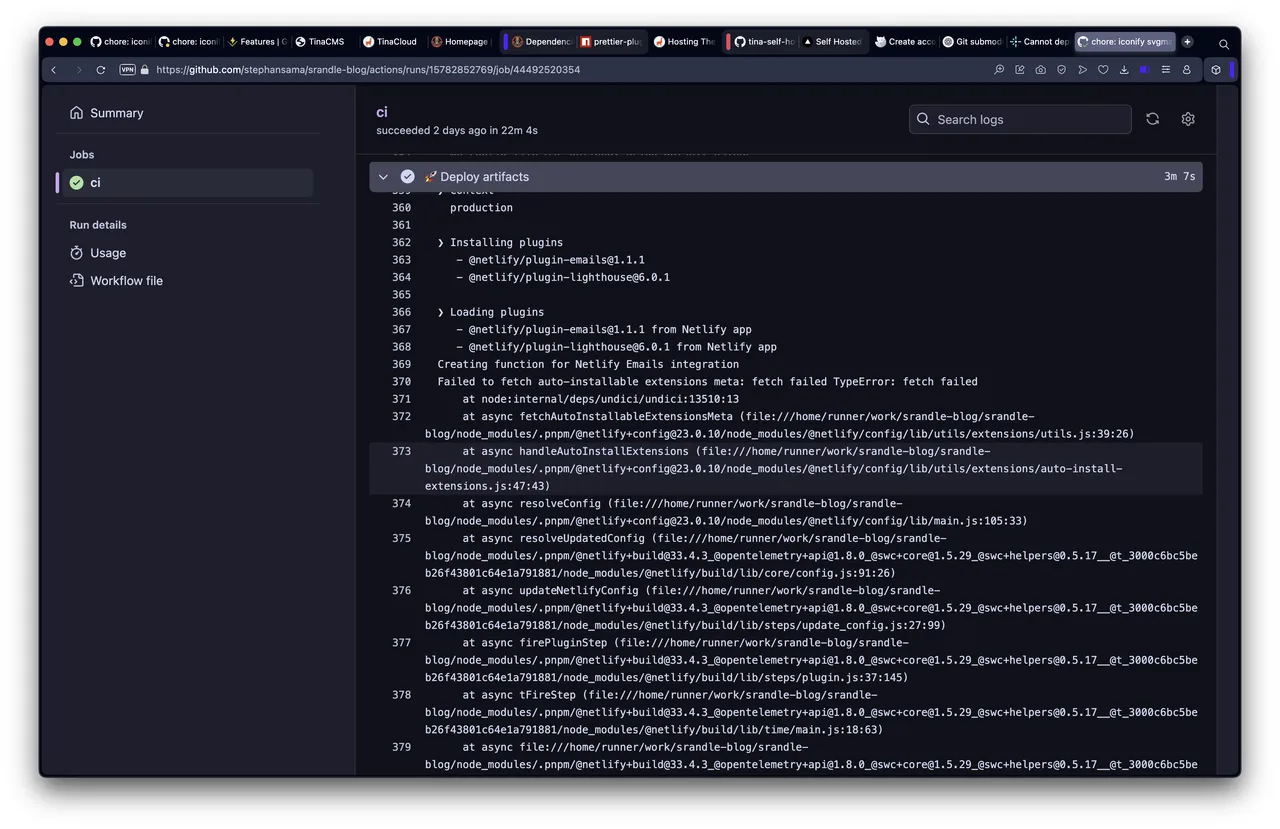The image size is (1280, 829).
Task: Switch to the Hosting The tab
Action: [x=684, y=42]
